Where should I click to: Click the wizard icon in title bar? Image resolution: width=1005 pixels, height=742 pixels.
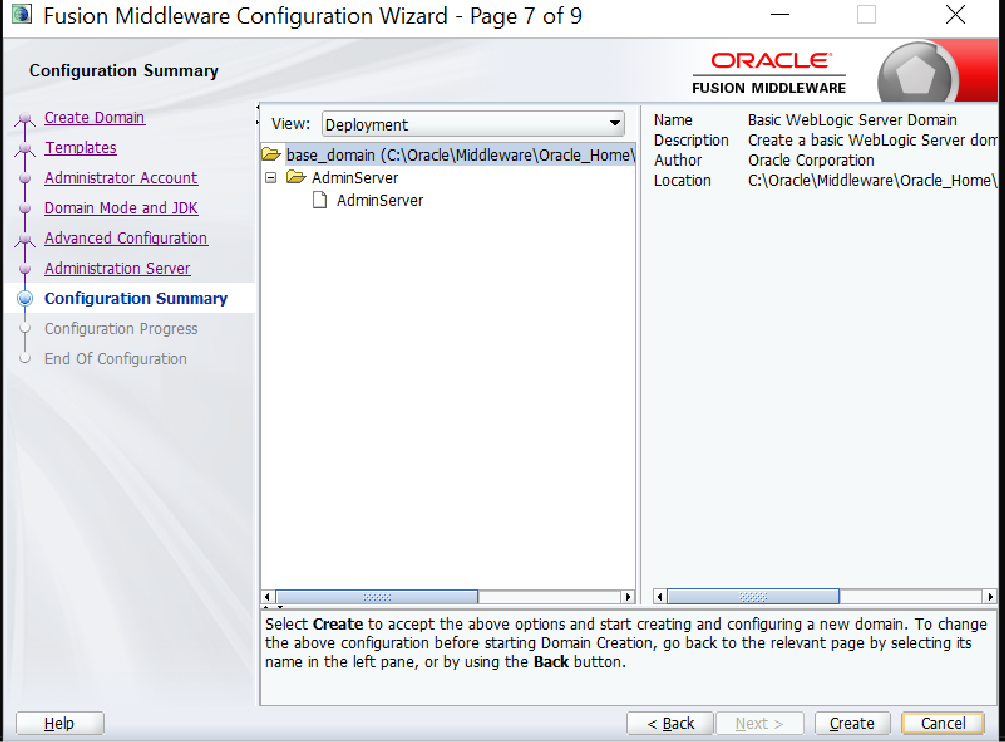click(18, 16)
